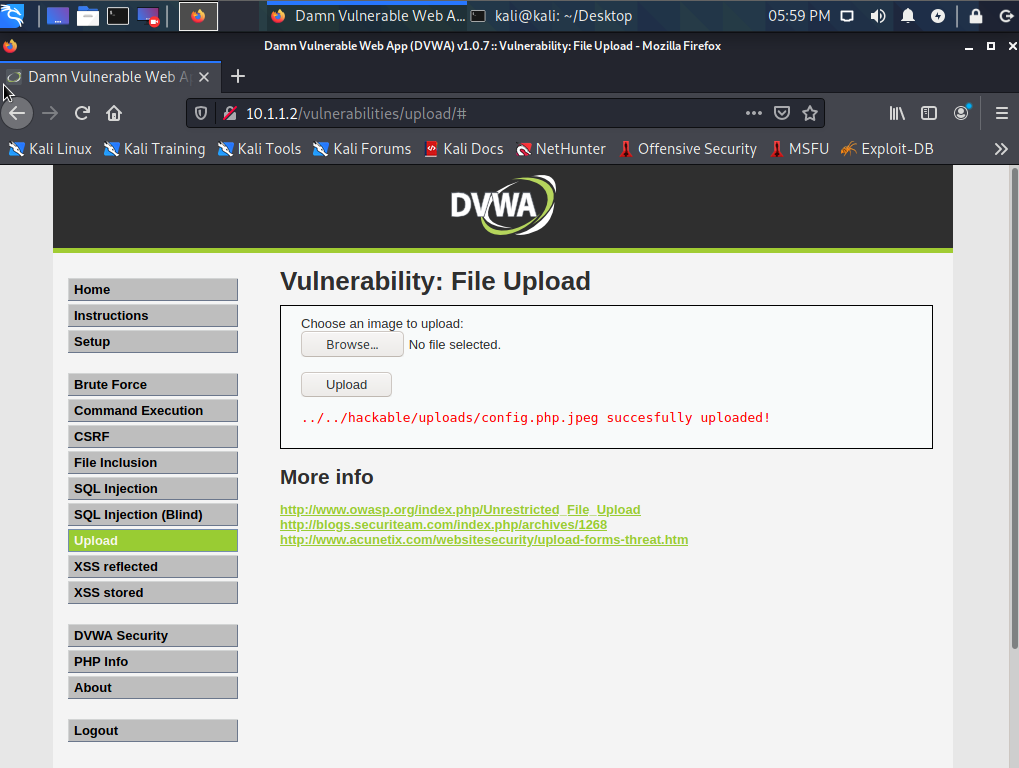The height and width of the screenshot is (768, 1019).
Task: Click the tracking protection shield icon
Action: pos(201,113)
